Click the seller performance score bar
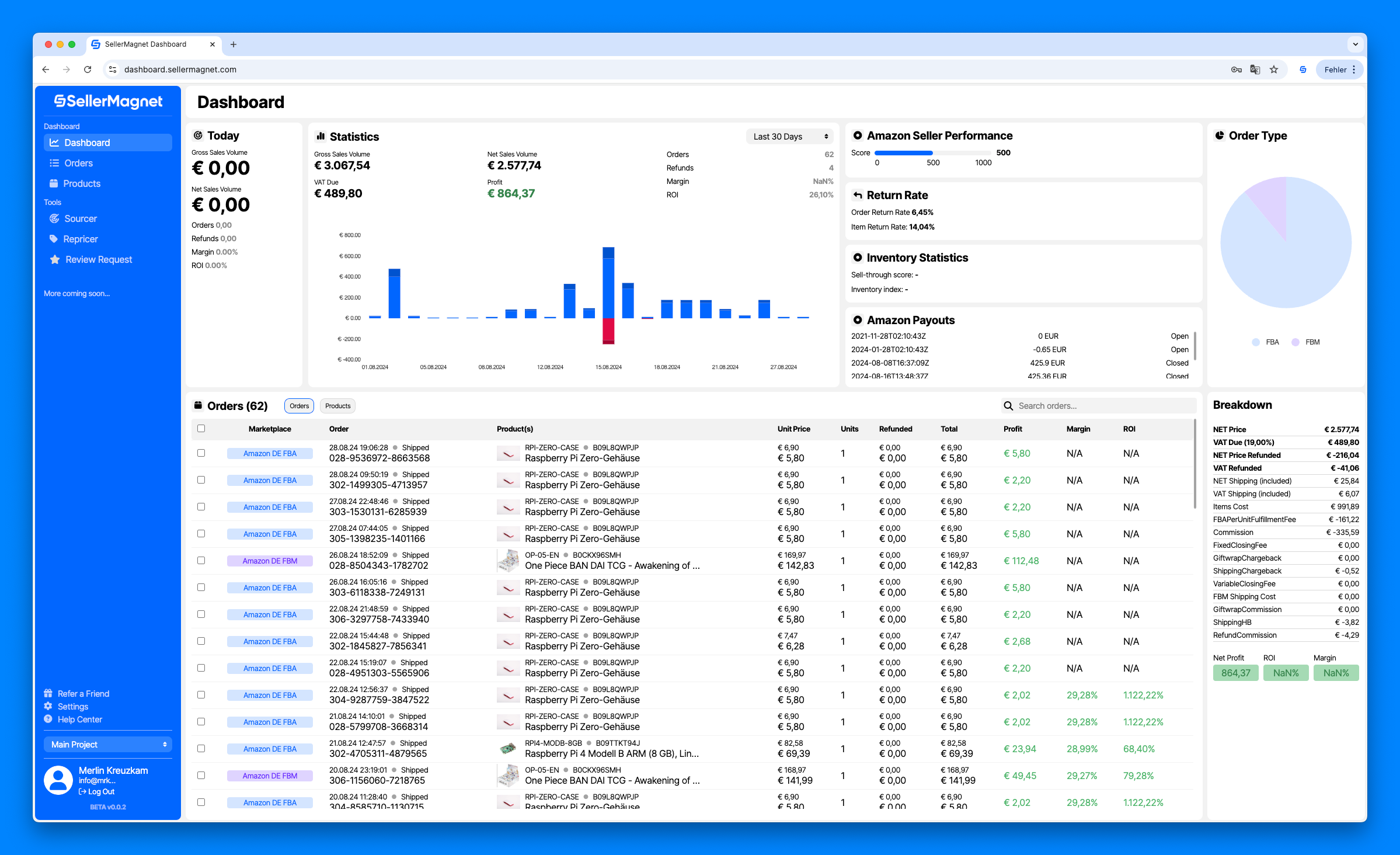The image size is (1400, 855). [x=932, y=153]
